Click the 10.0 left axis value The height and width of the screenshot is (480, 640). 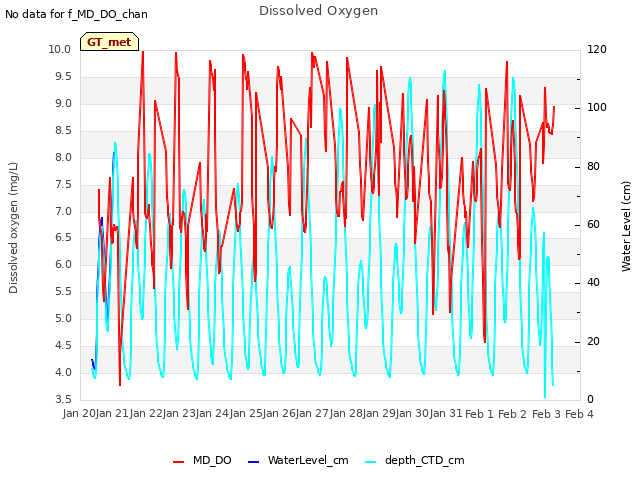point(60,49)
